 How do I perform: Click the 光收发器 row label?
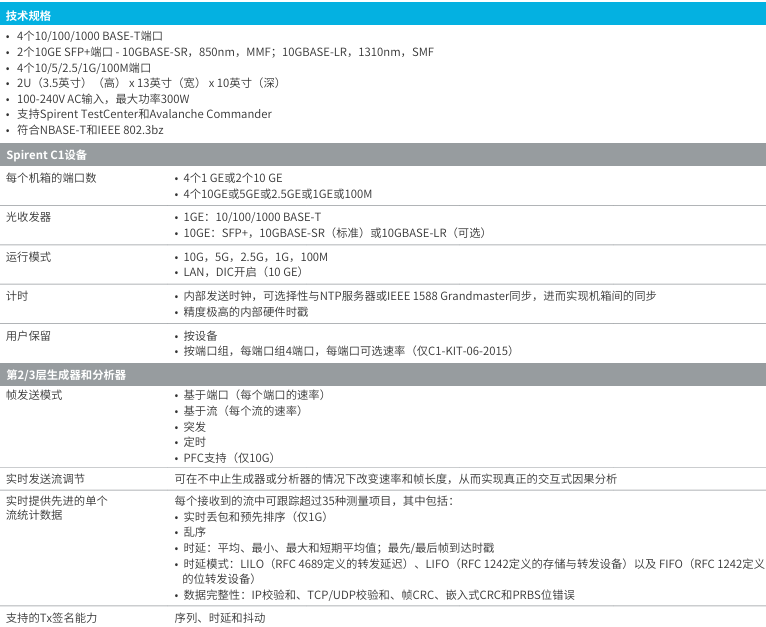28,217
